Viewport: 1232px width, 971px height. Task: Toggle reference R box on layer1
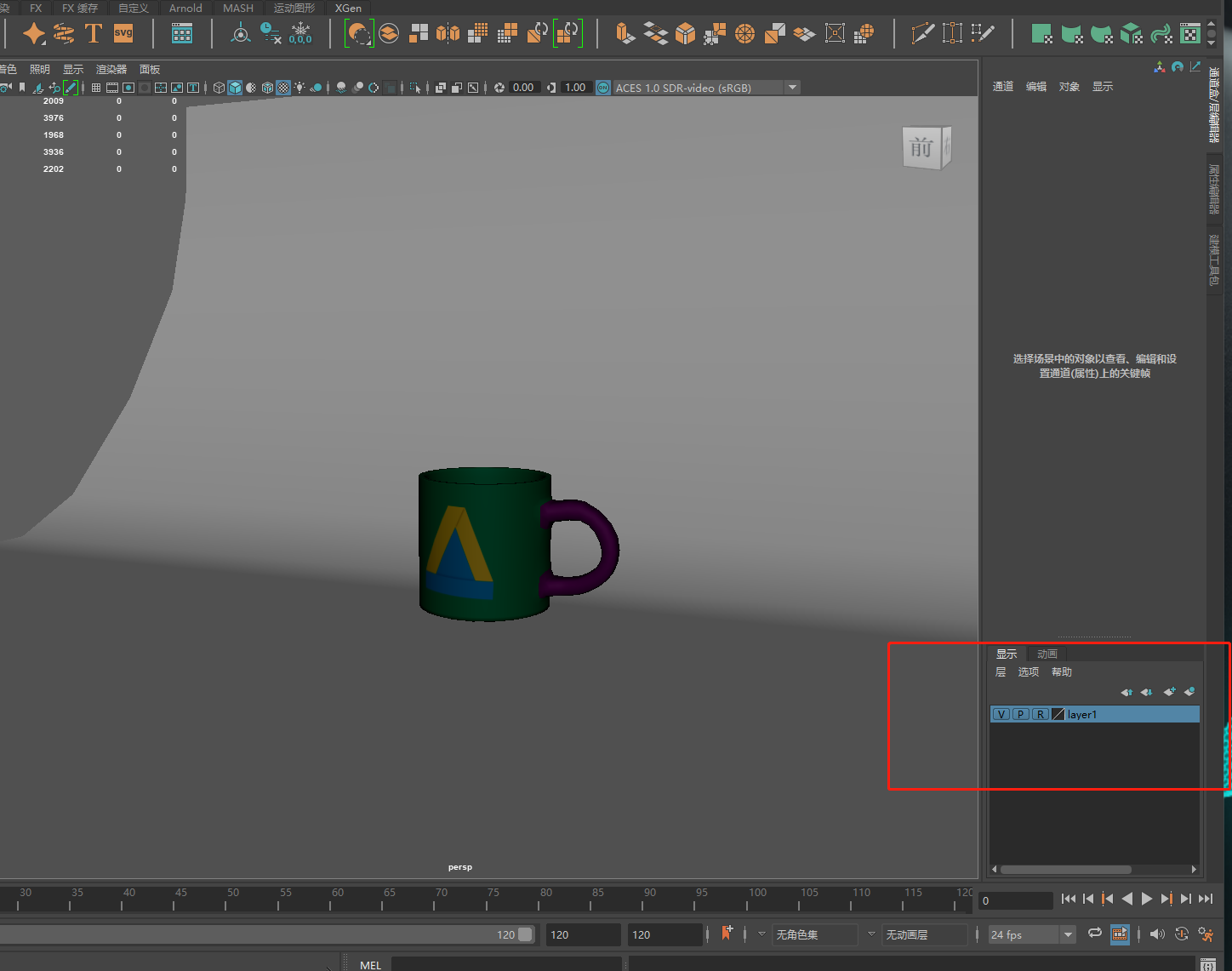[1041, 714]
